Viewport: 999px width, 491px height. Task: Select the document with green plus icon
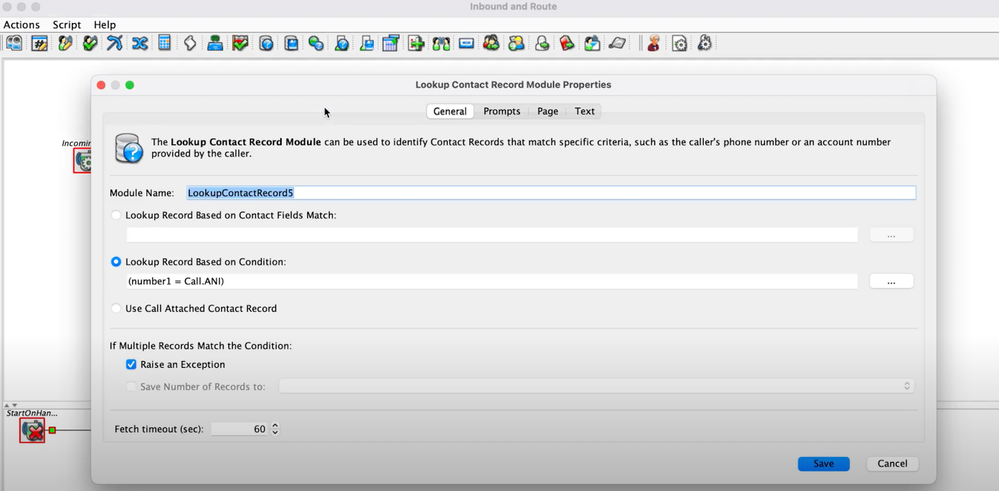(x=416, y=43)
